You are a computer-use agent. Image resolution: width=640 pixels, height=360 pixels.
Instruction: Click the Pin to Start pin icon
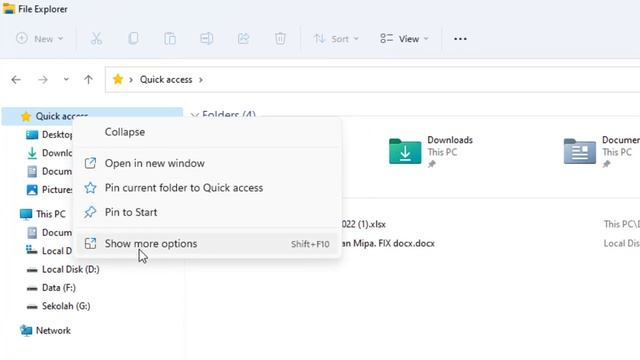click(x=90, y=212)
